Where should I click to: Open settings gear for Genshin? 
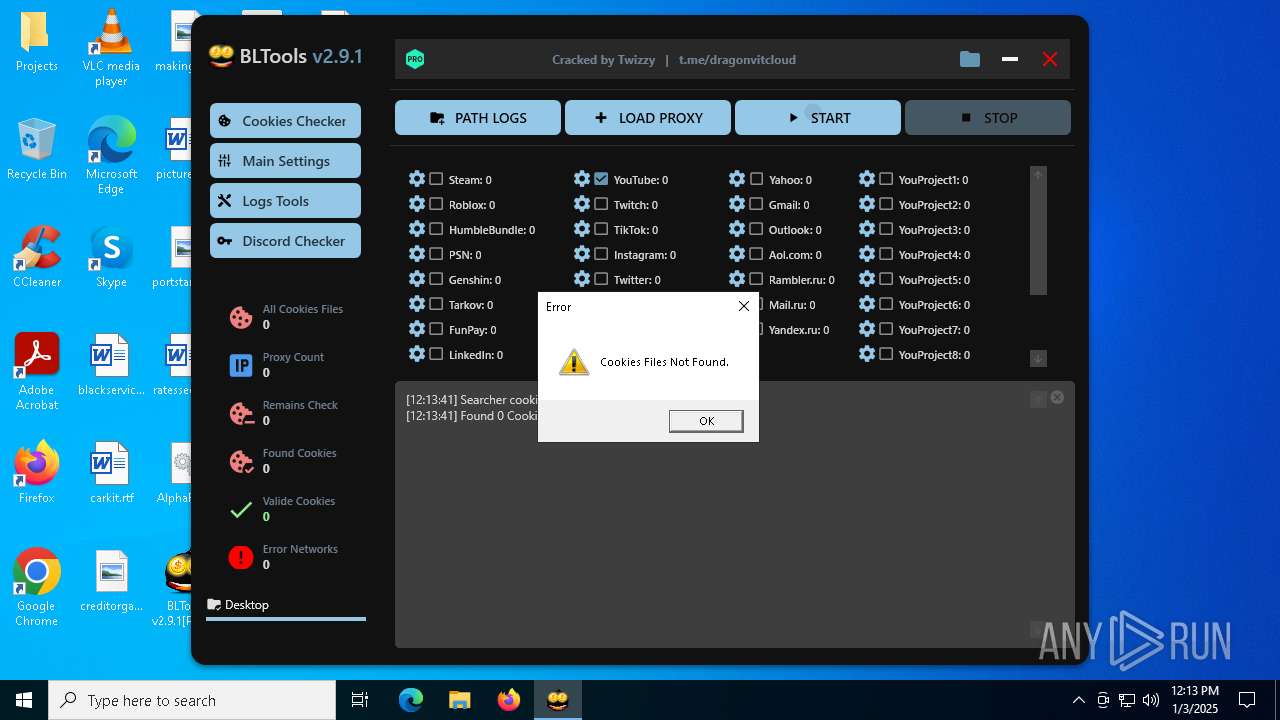[417, 279]
